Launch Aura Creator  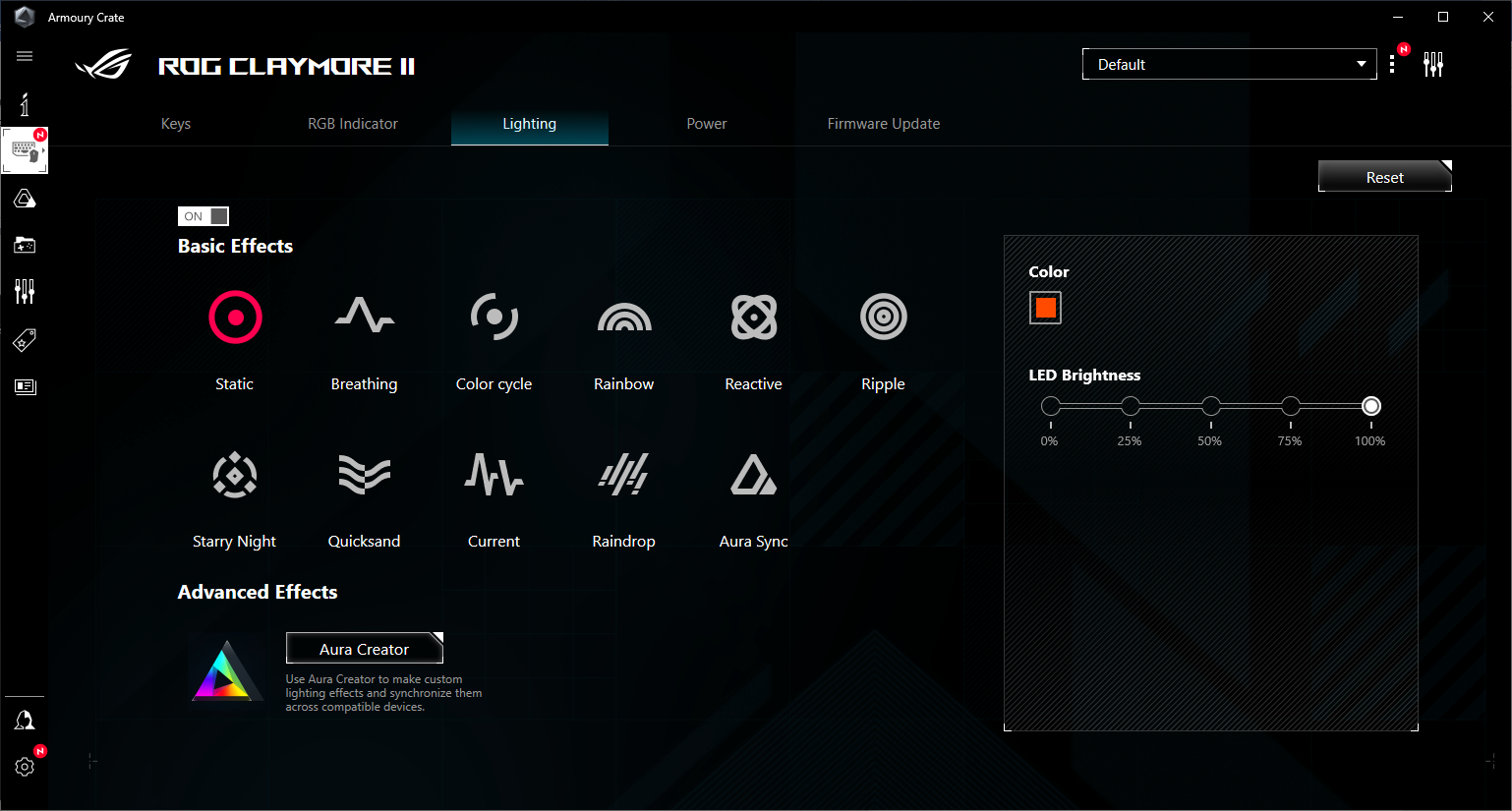365,649
